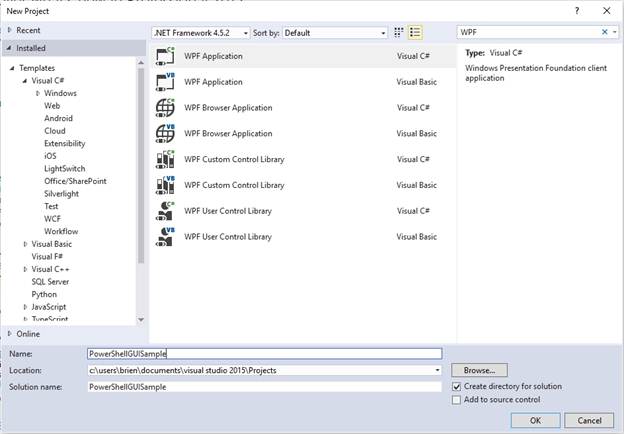Click the Visual C# WPF Browser Application icon
The image size is (624, 434).
[165, 108]
